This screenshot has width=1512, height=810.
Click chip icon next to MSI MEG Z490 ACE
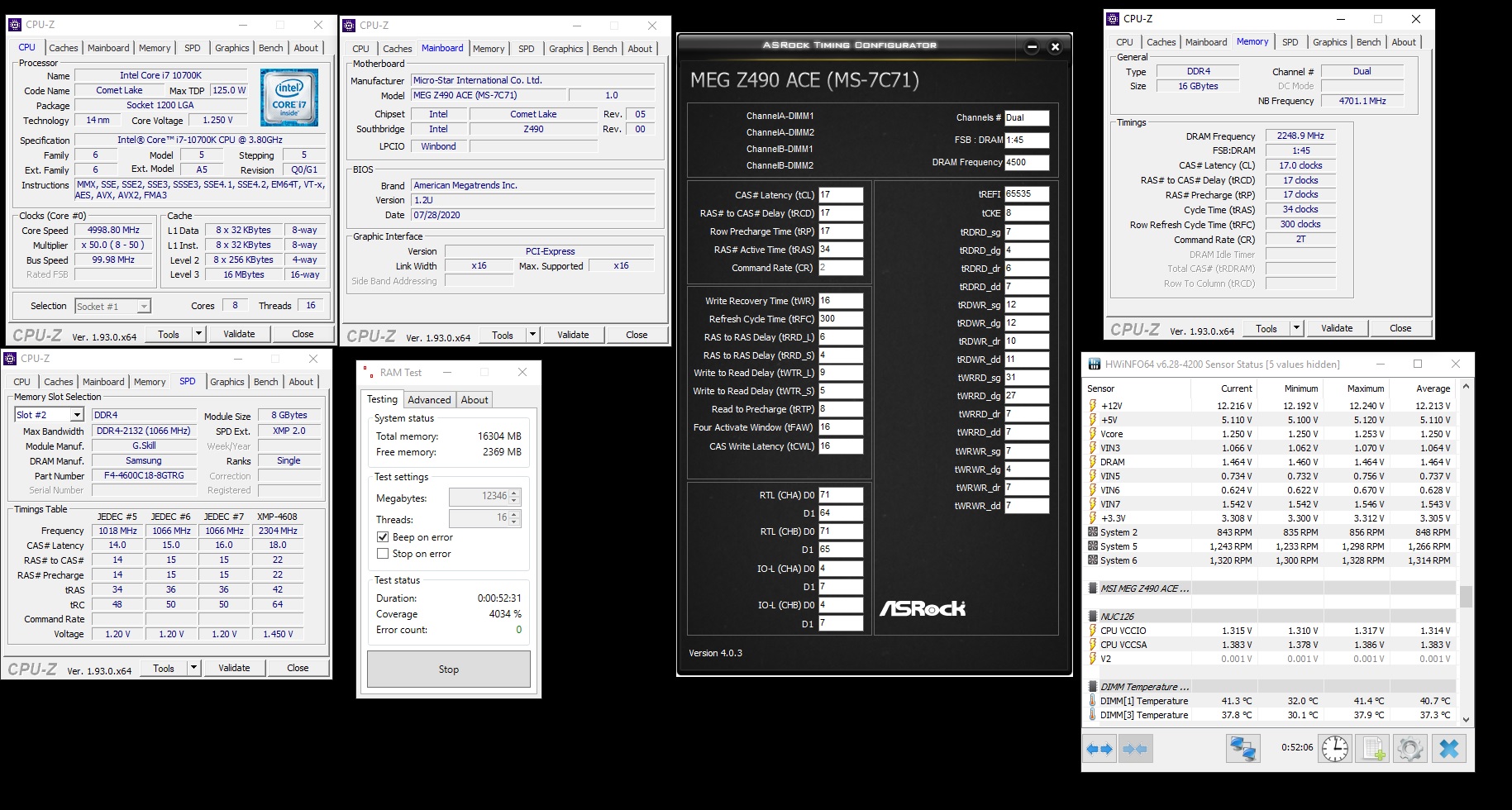click(1093, 588)
